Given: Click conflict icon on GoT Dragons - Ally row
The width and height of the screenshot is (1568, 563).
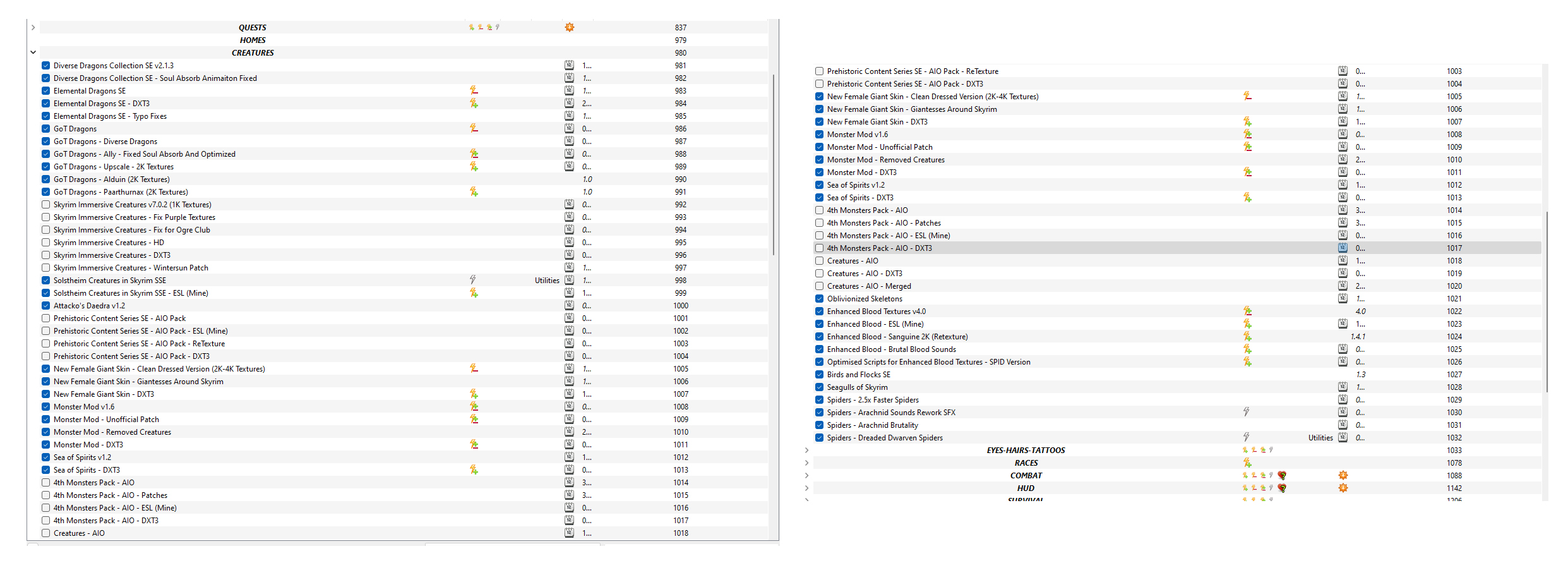Looking at the screenshot, I should [x=474, y=154].
